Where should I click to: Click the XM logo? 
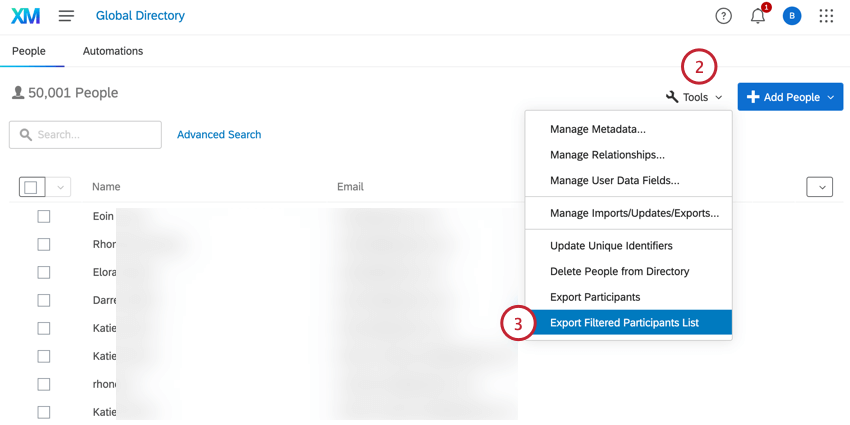[26, 16]
